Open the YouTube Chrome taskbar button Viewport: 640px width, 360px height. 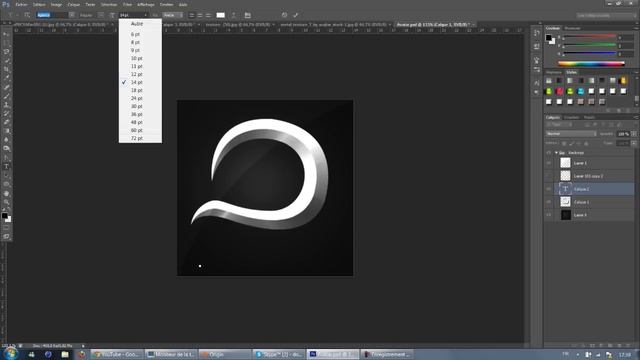point(117,354)
